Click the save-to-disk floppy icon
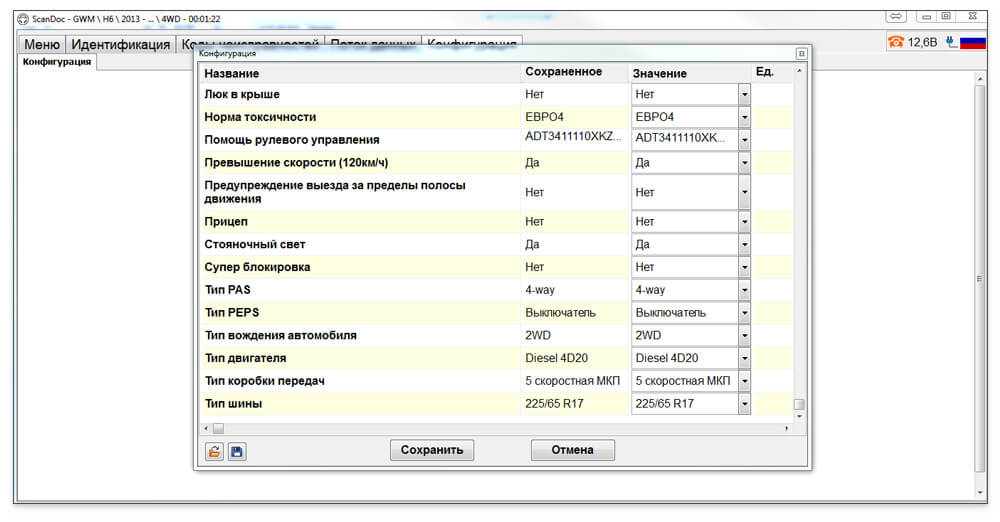 [237, 451]
